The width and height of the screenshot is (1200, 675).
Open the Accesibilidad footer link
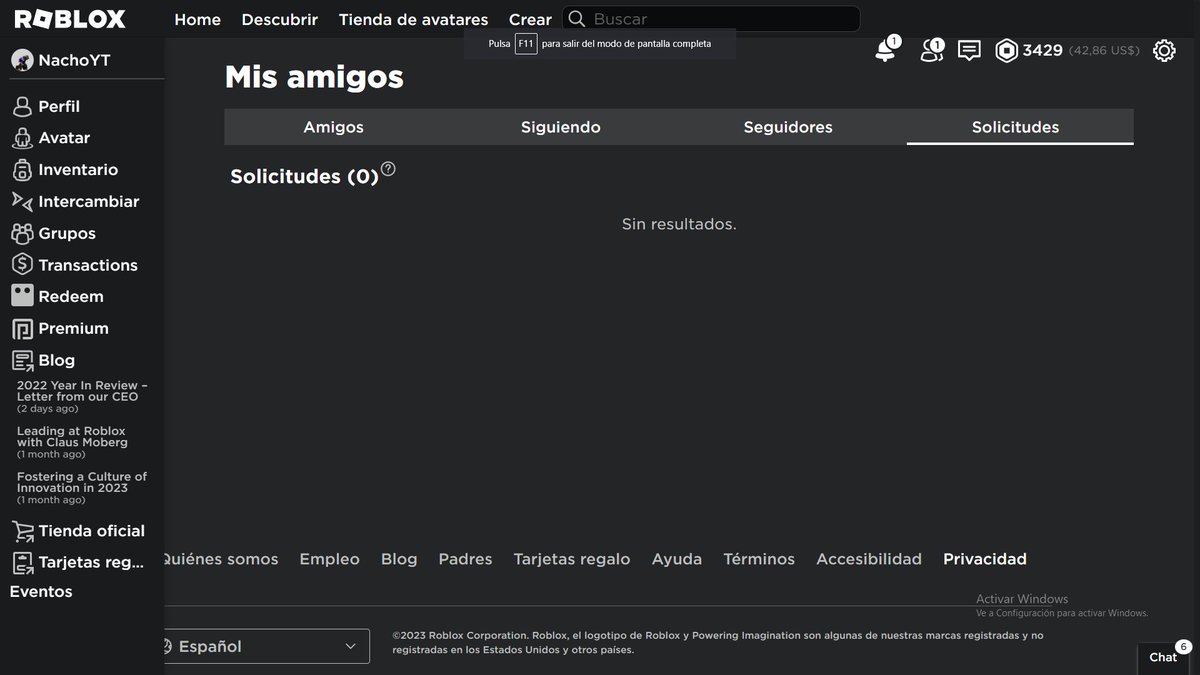869,559
